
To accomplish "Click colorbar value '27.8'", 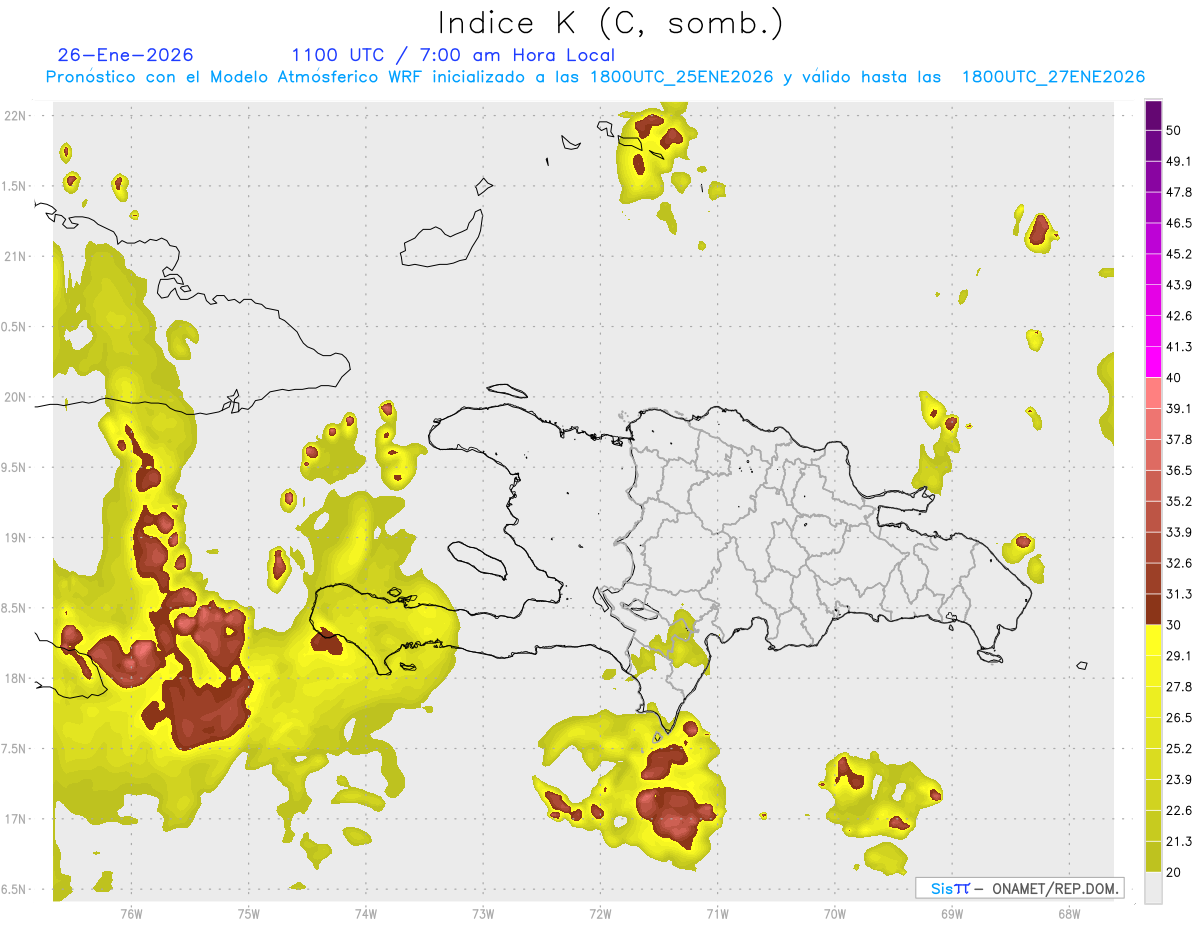I will [1178, 687].
